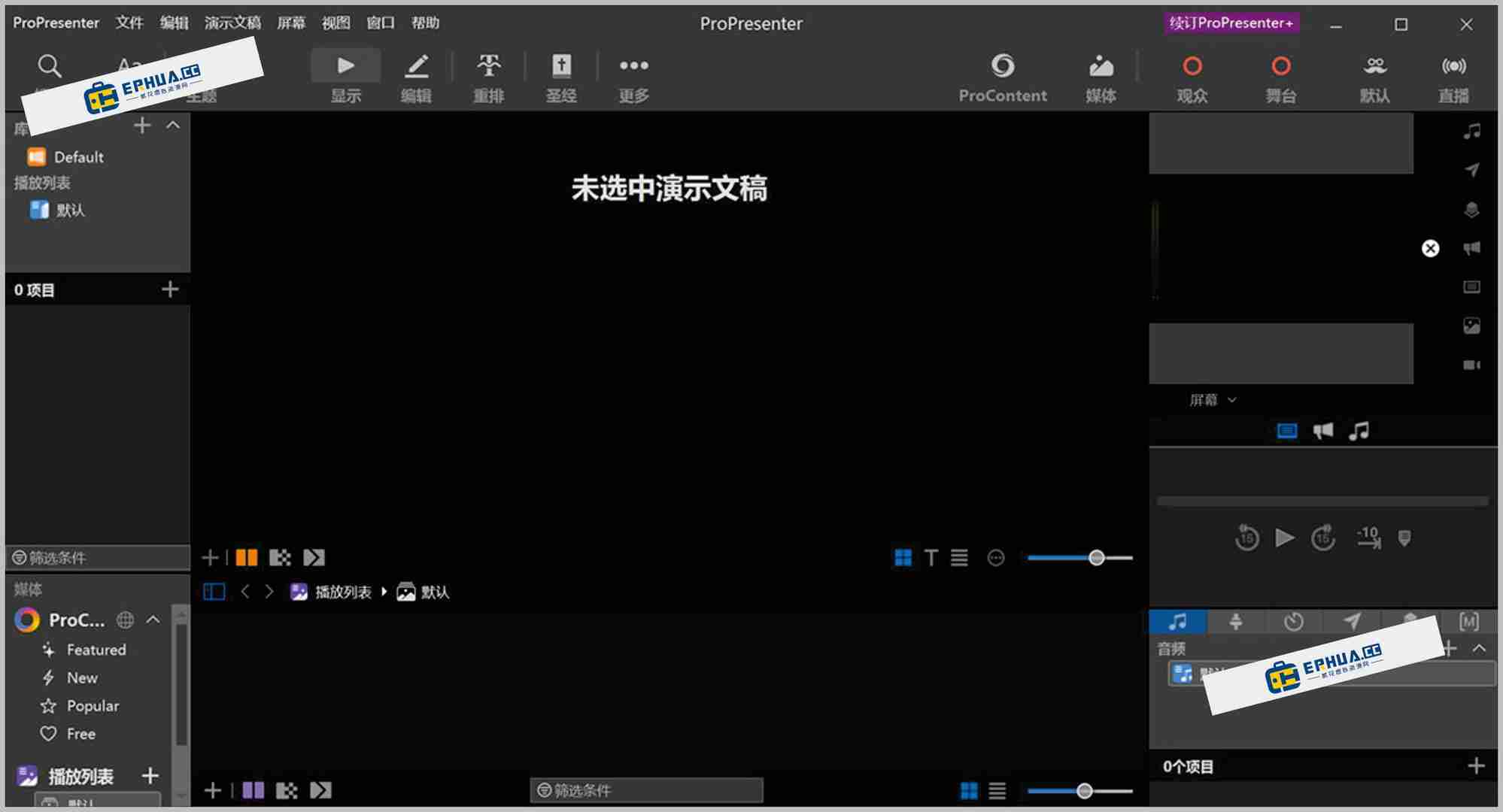Clear the announcements layer megaphone icon
This screenshot has width=1503, height=812.
click(x=1472, y=248)
